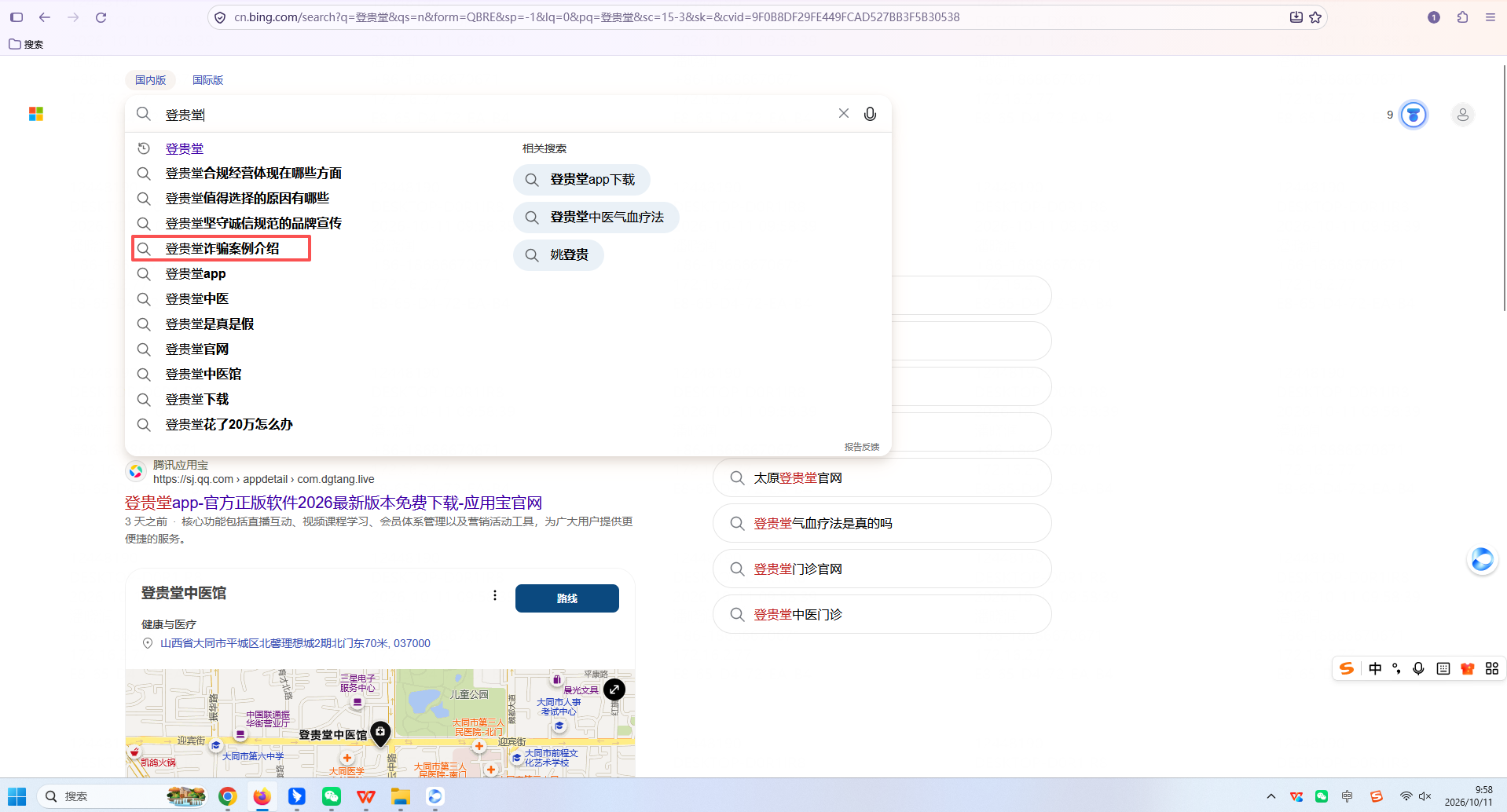Click related search 太原登贵堂官网

pos(882,477)
